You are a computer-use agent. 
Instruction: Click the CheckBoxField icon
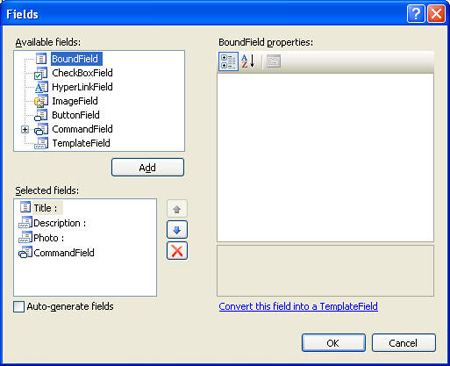[41, 73]
